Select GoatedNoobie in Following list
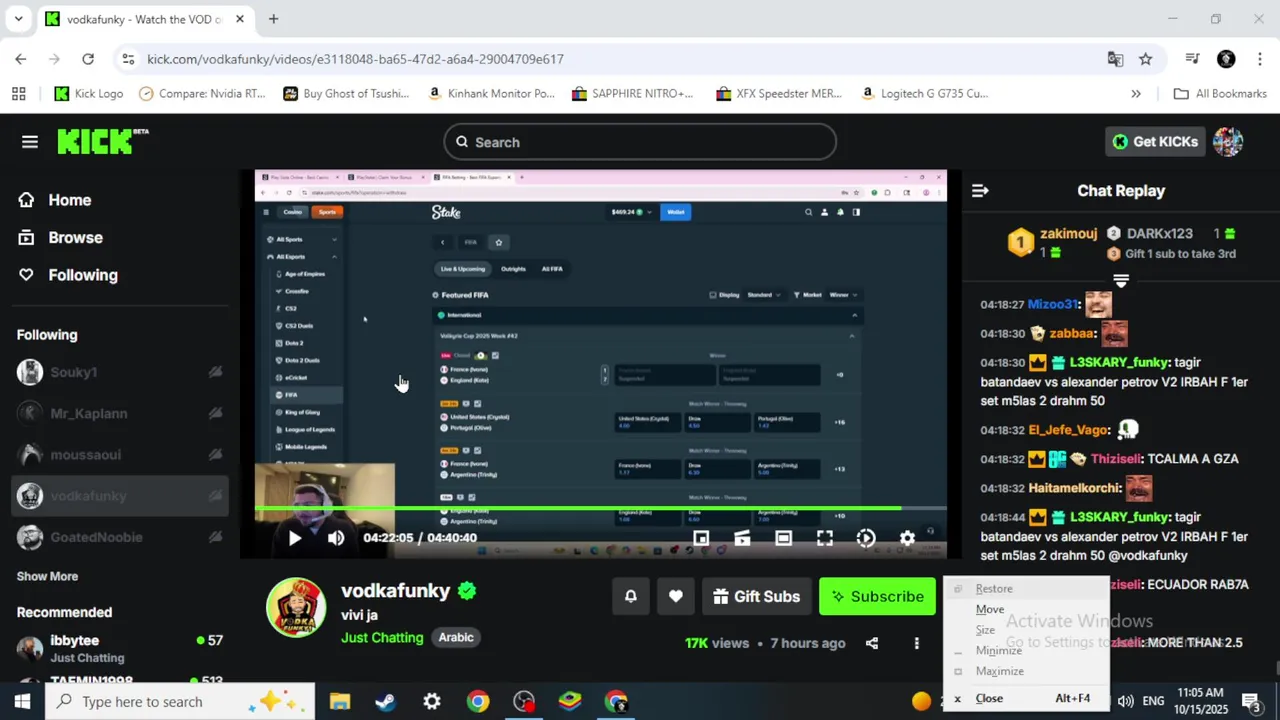This screenshot has height=720, width=1280. 120,537
